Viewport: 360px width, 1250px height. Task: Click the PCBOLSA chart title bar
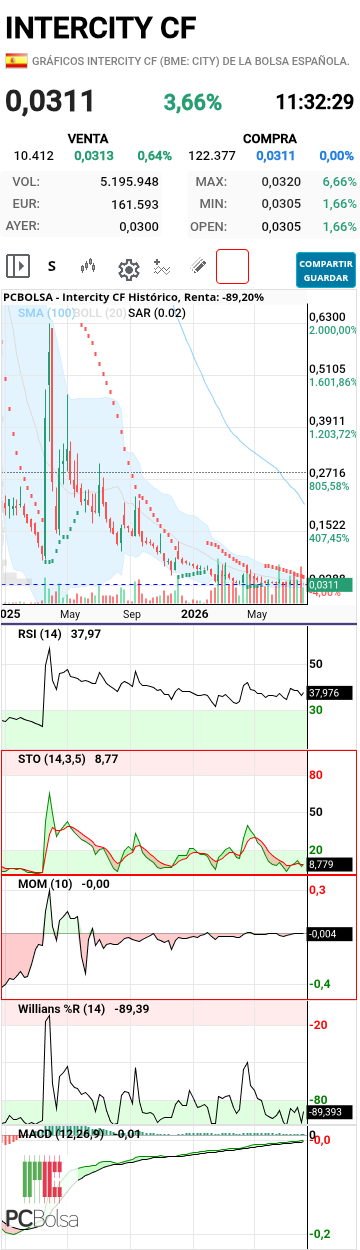(x=134, y=297)
